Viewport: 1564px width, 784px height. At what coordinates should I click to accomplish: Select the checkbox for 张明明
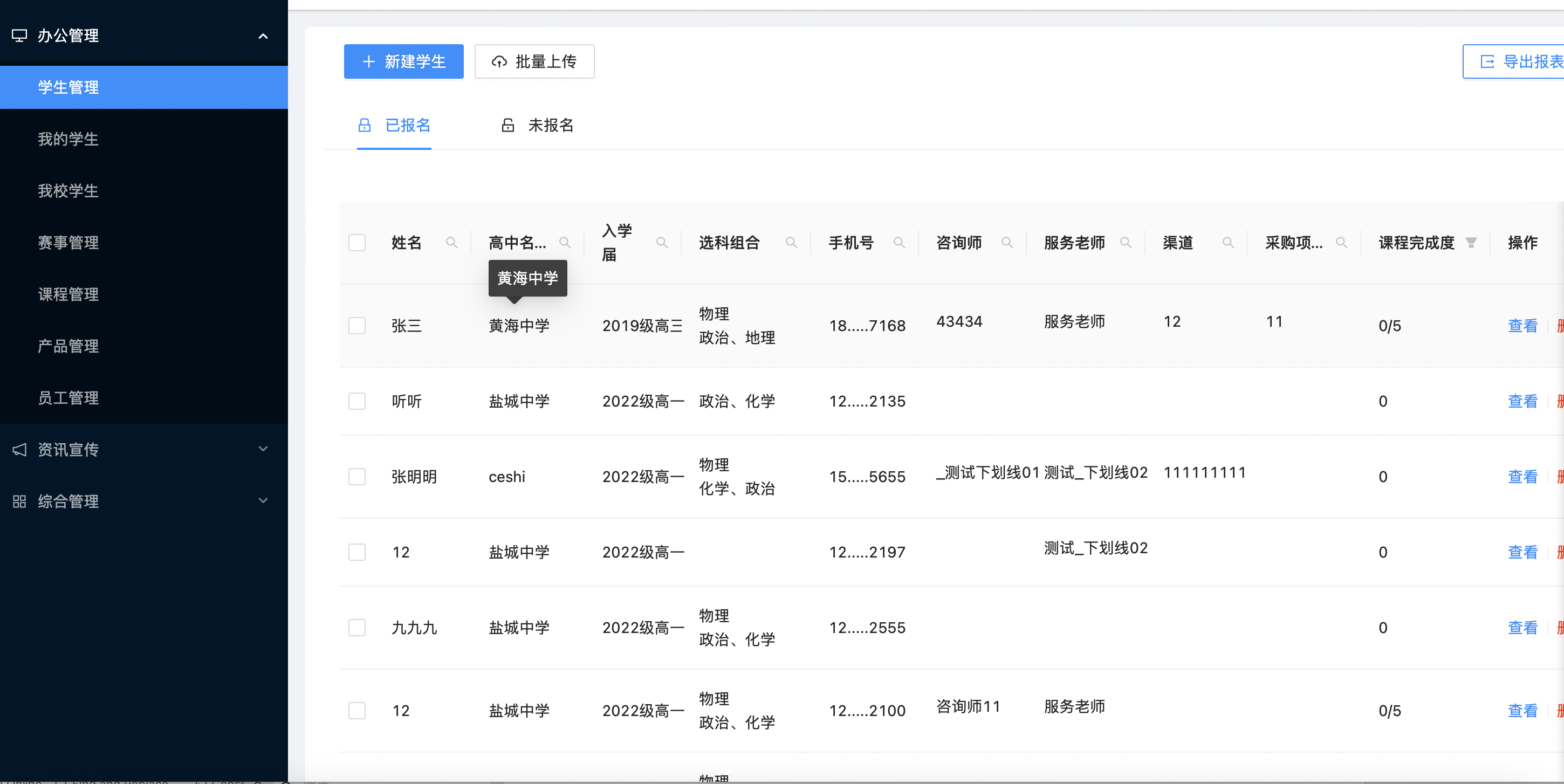357,477
